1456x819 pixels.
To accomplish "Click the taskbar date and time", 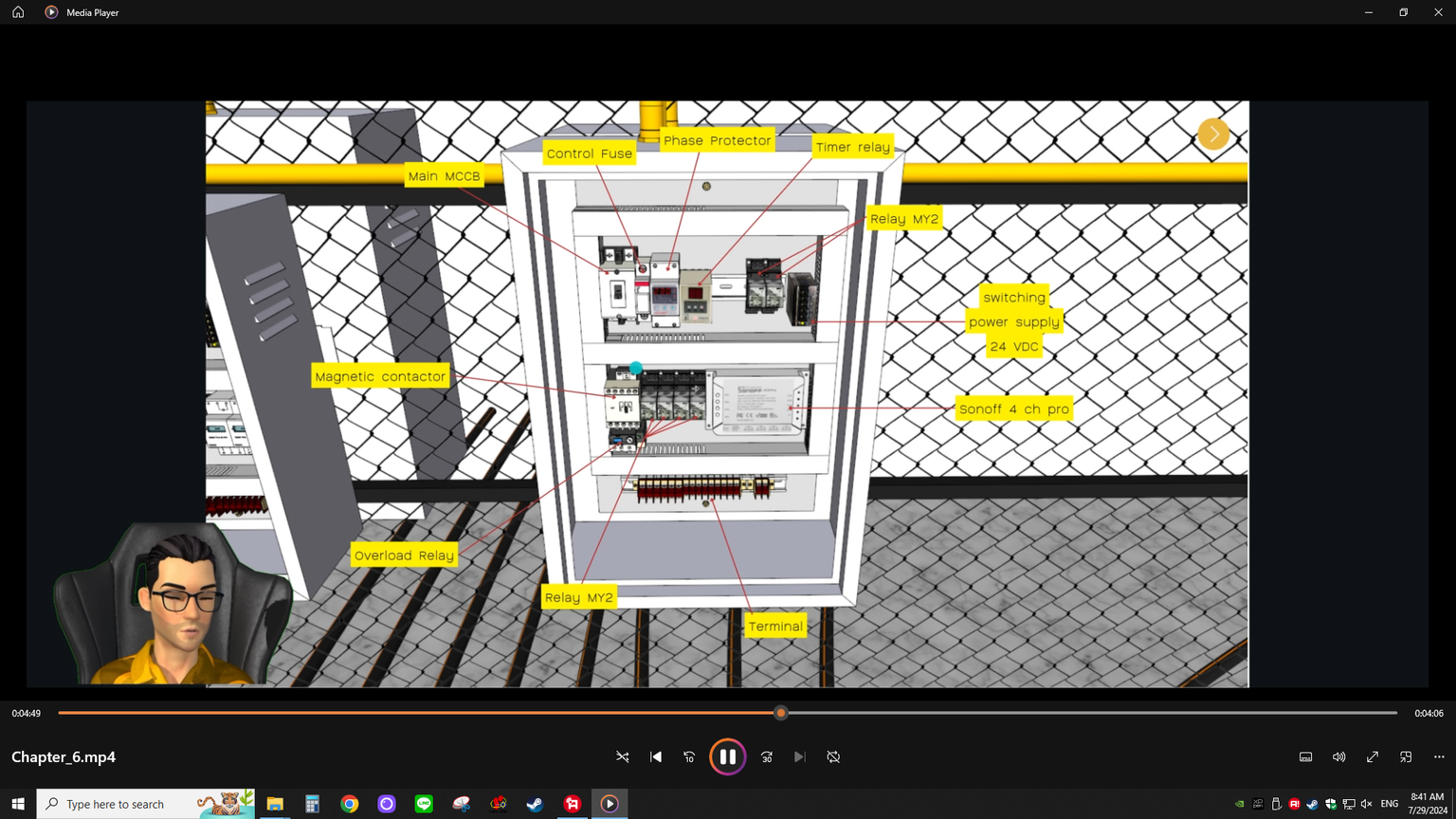I will (x=1427, y=804).
